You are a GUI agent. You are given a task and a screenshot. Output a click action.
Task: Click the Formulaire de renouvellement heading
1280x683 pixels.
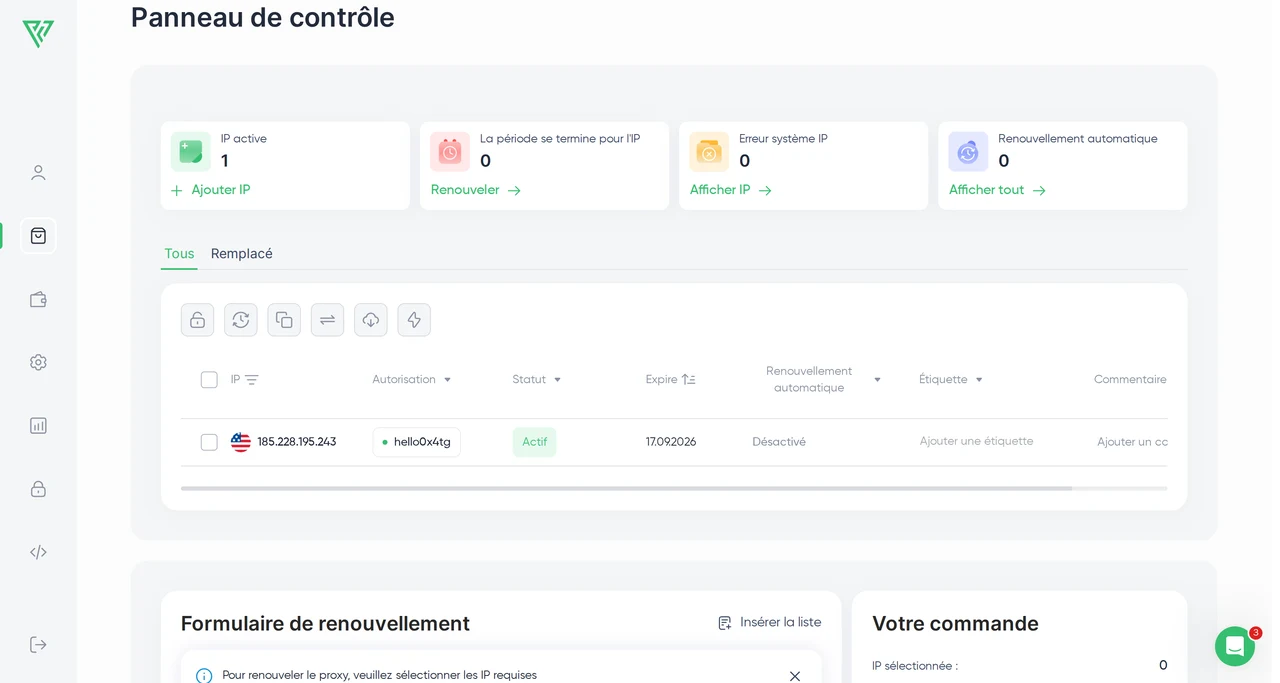pos(325,624)
